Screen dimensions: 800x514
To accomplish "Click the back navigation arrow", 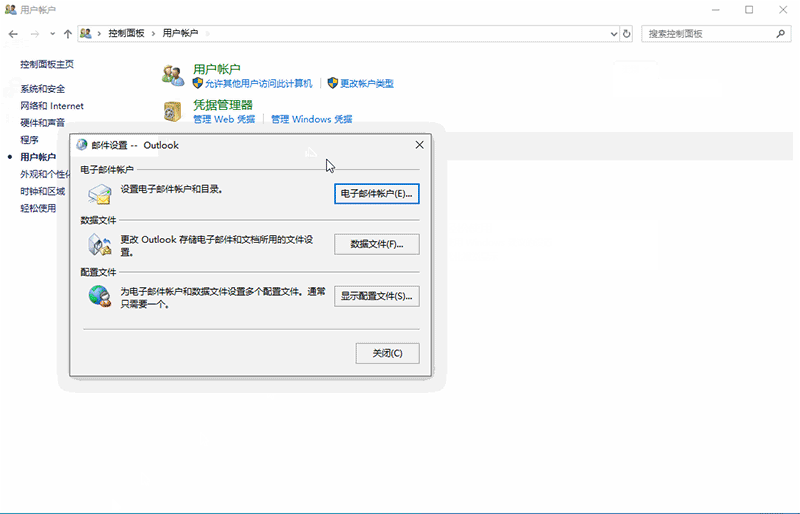I will (14, 33).
